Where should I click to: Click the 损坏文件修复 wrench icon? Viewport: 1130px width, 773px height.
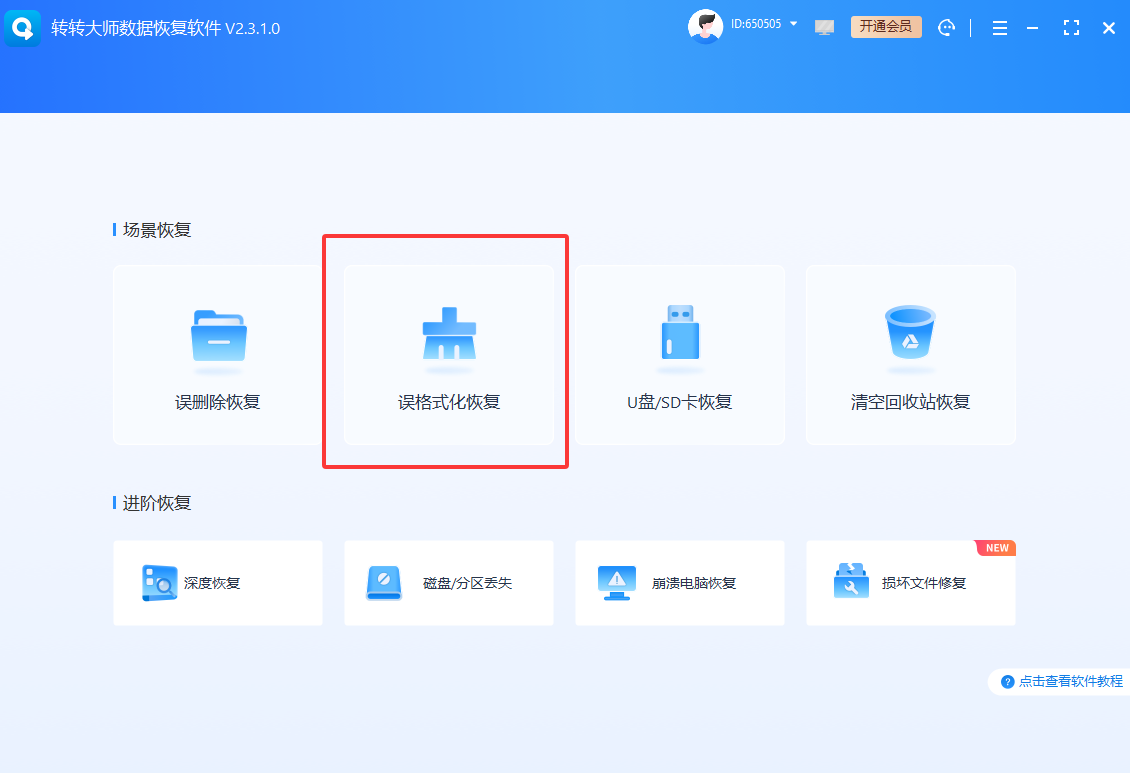tap(851, 581)
